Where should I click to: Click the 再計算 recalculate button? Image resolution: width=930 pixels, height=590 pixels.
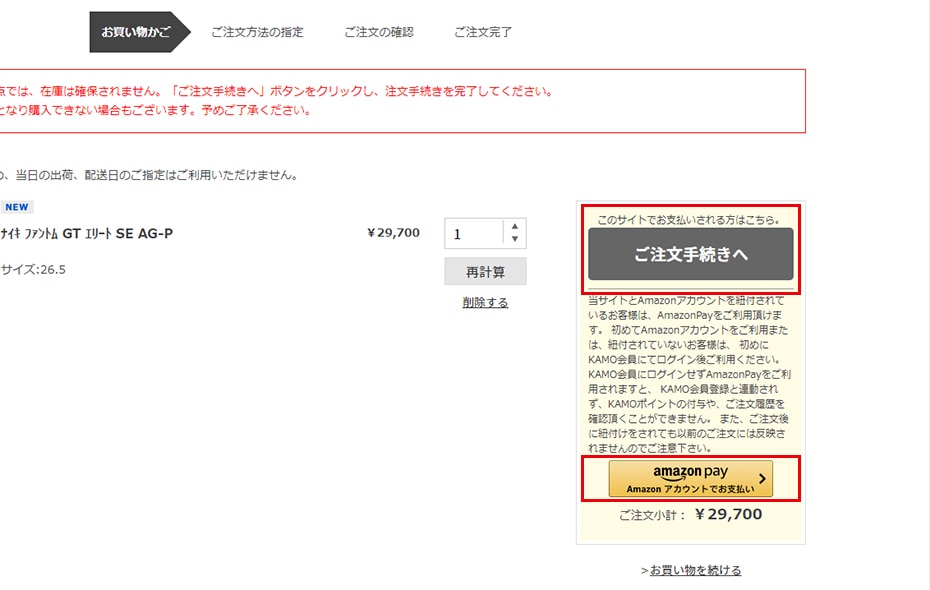pyautogui.click(x=485, y=272)
